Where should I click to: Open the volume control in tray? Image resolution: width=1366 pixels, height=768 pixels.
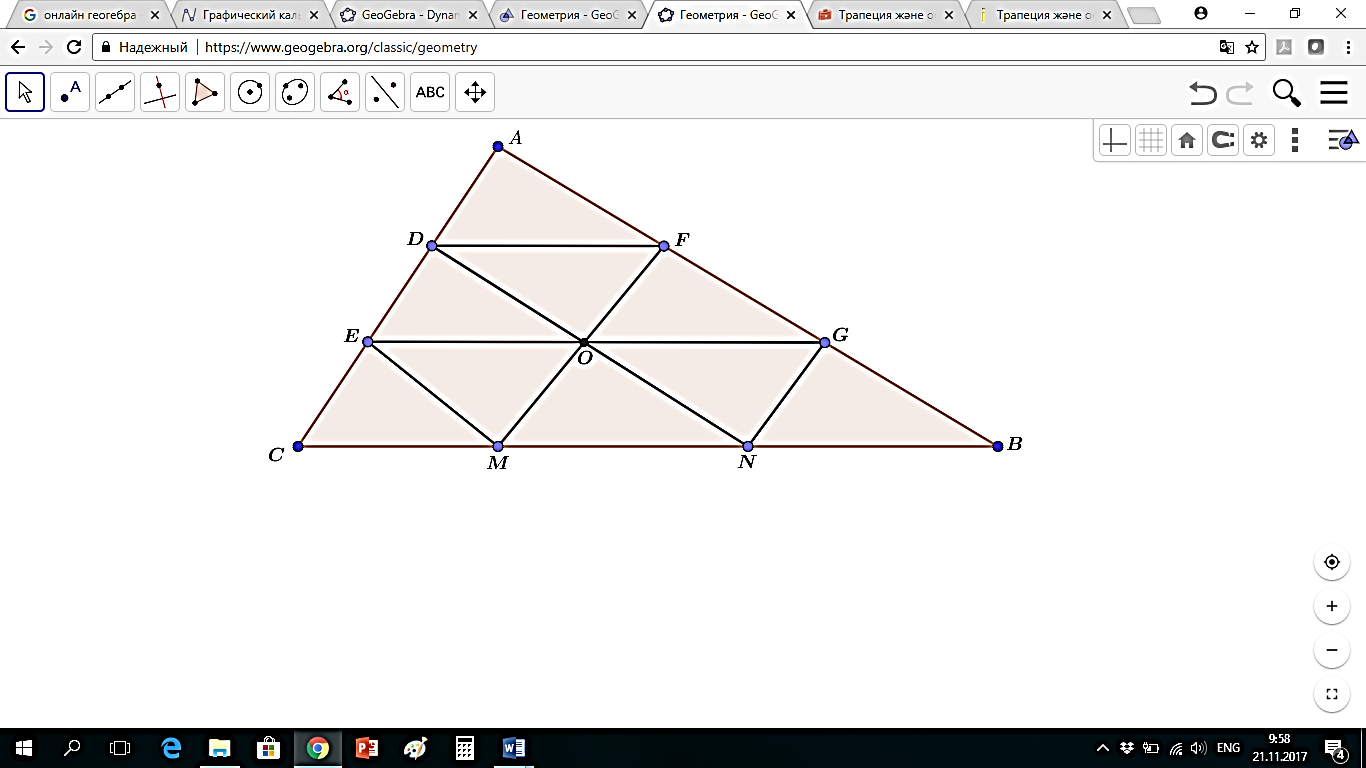point(1199,748)
